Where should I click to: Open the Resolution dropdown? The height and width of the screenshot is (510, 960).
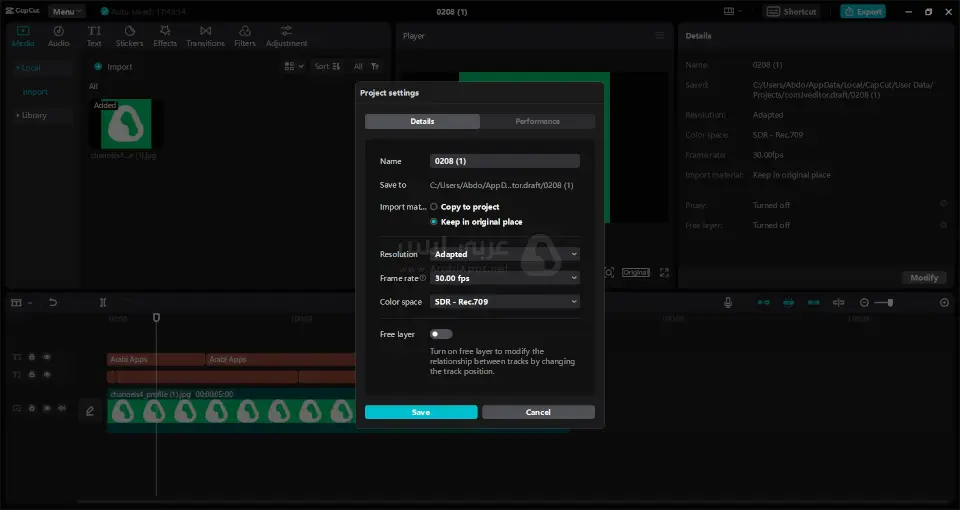coord(504,254)
